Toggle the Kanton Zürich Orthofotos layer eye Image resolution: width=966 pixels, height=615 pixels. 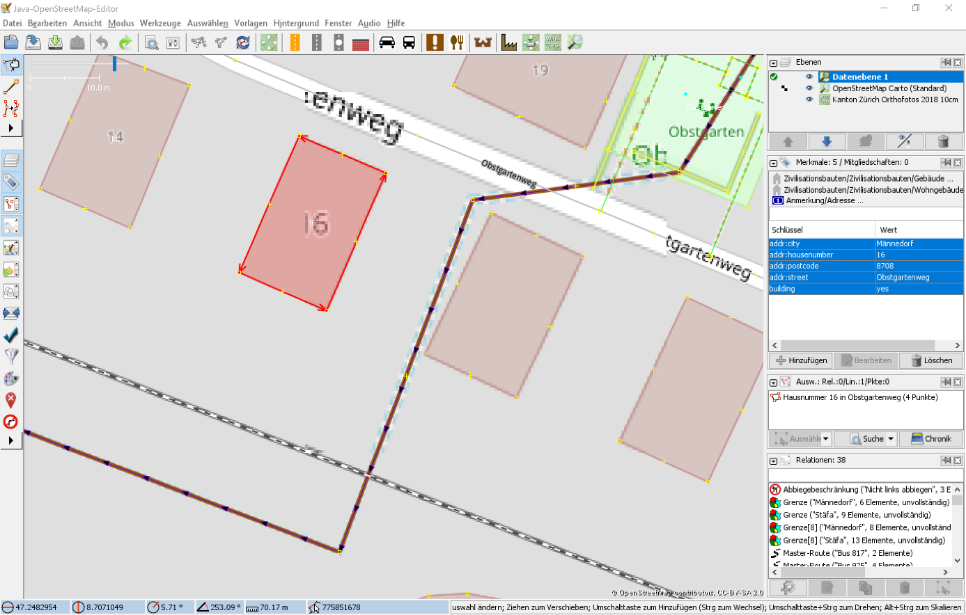pos(810,100)
